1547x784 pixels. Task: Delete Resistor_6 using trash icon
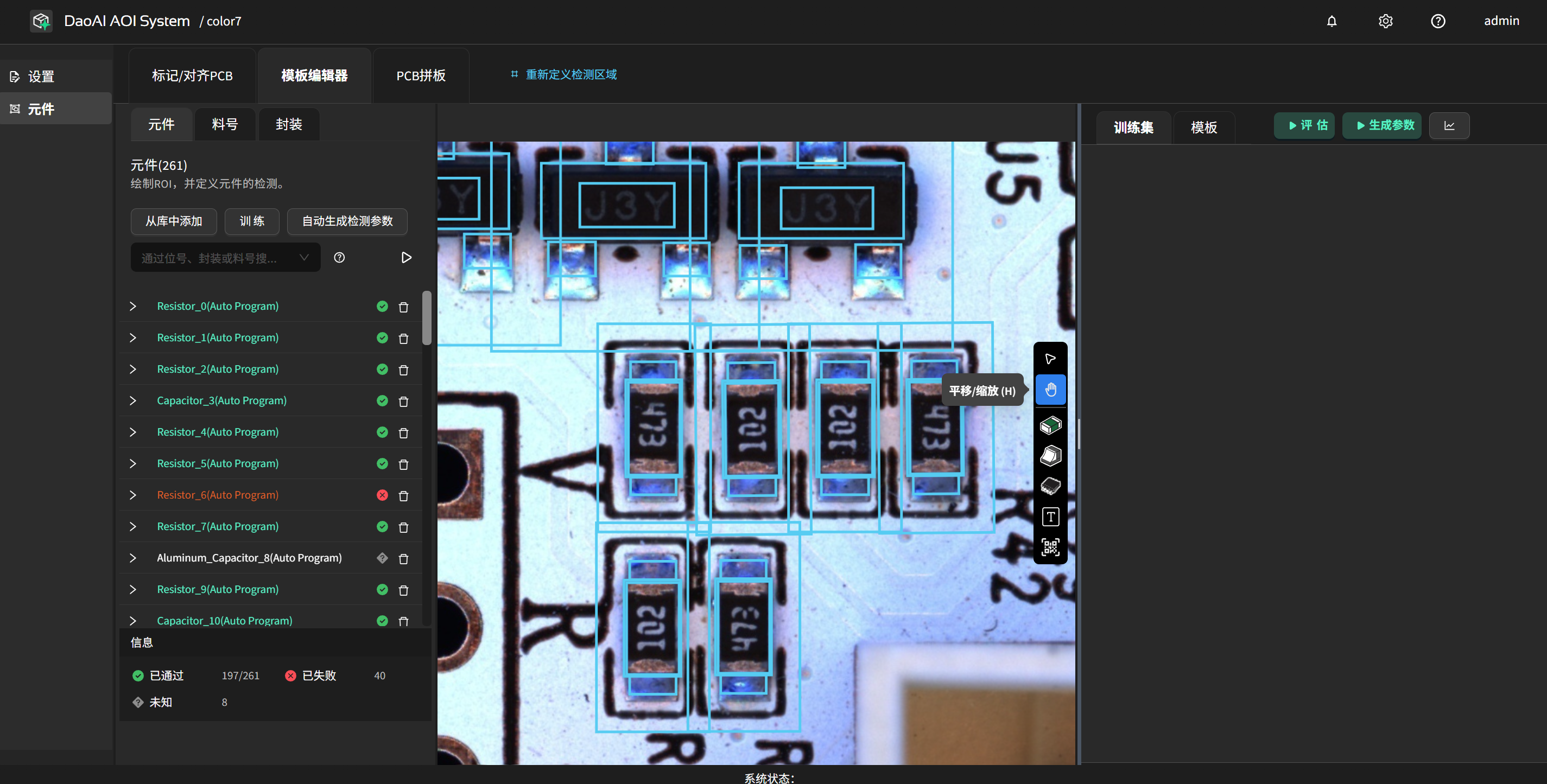(403, 496)
